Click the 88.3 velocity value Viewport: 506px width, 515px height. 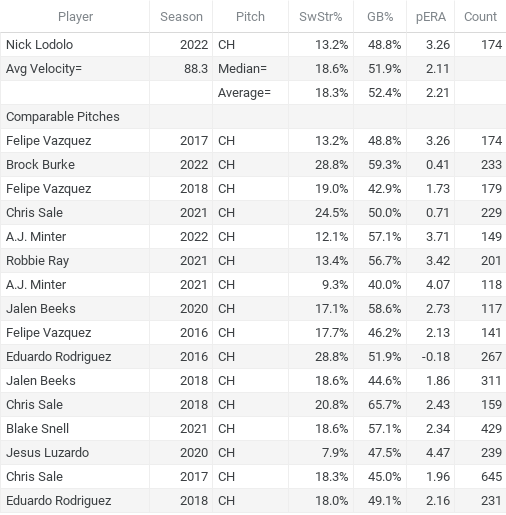[196, 69]
